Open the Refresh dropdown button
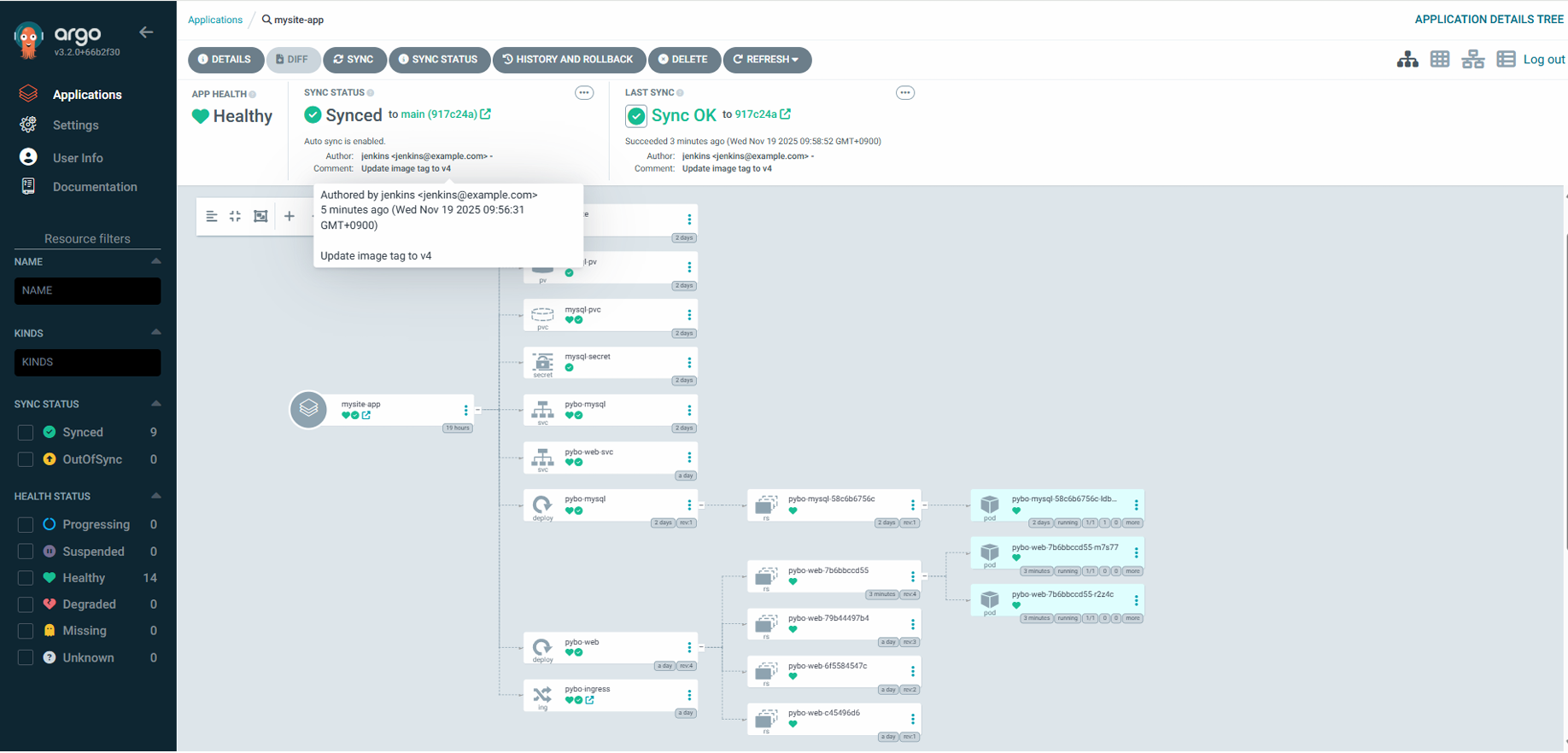Screen dimensions: 1568x753 [767, 60]
